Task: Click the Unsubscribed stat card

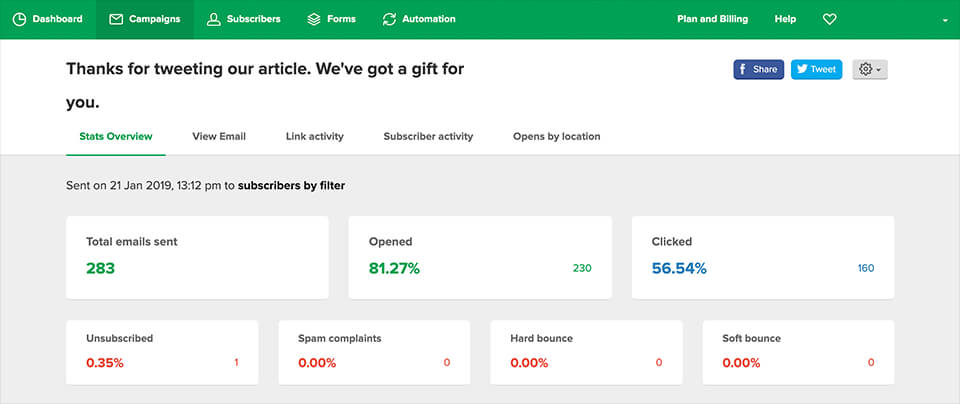Action: 162,352
